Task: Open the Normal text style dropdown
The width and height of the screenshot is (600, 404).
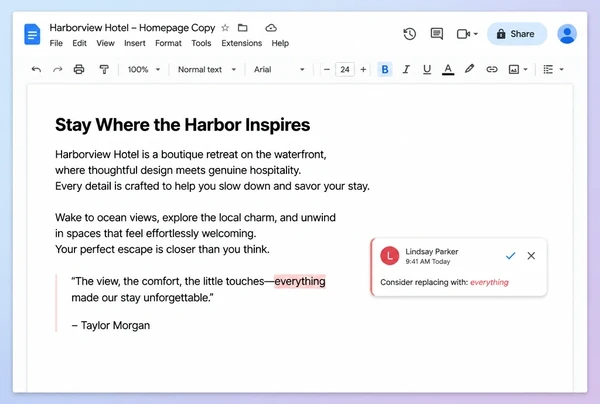Action: click(207, 70)
